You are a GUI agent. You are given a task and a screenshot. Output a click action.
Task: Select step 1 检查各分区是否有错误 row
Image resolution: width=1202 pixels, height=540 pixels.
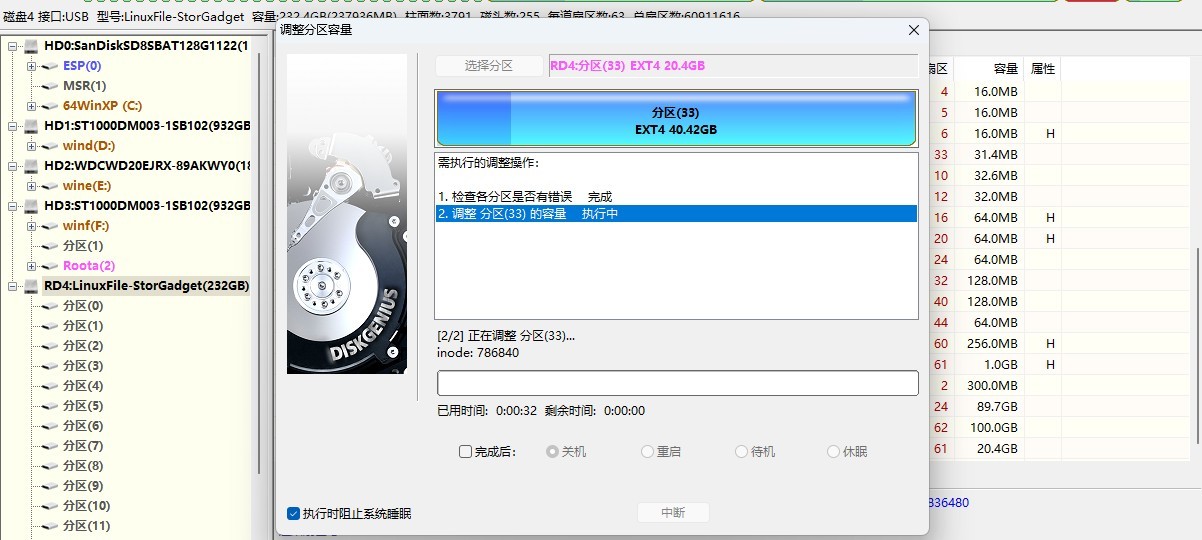677,197
